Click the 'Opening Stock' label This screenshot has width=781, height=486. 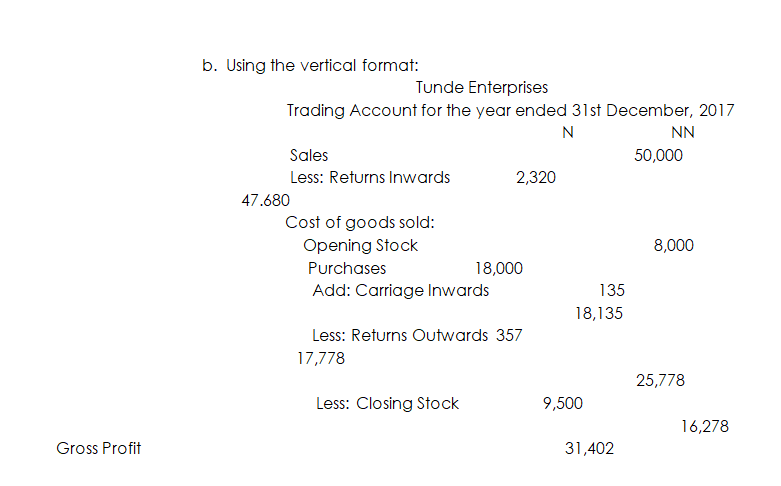[x=360, y=245]
